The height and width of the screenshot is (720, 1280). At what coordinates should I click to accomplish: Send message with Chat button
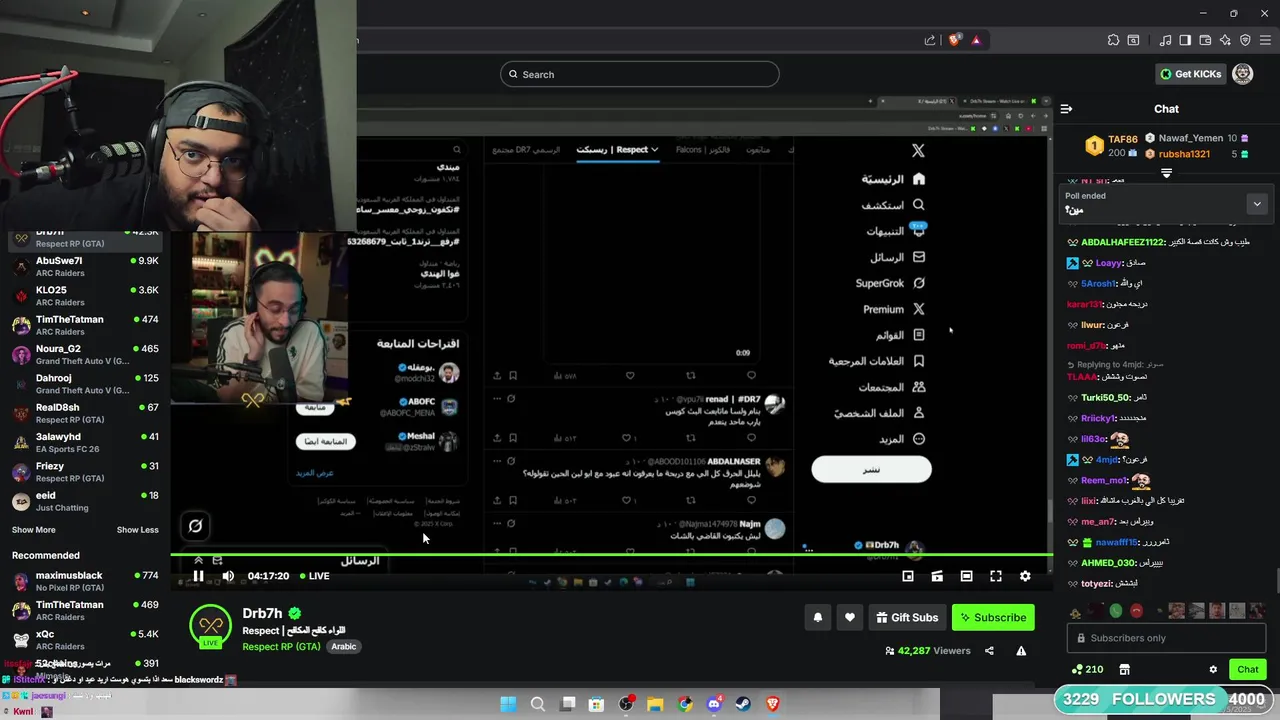[x=1248, y=670]
